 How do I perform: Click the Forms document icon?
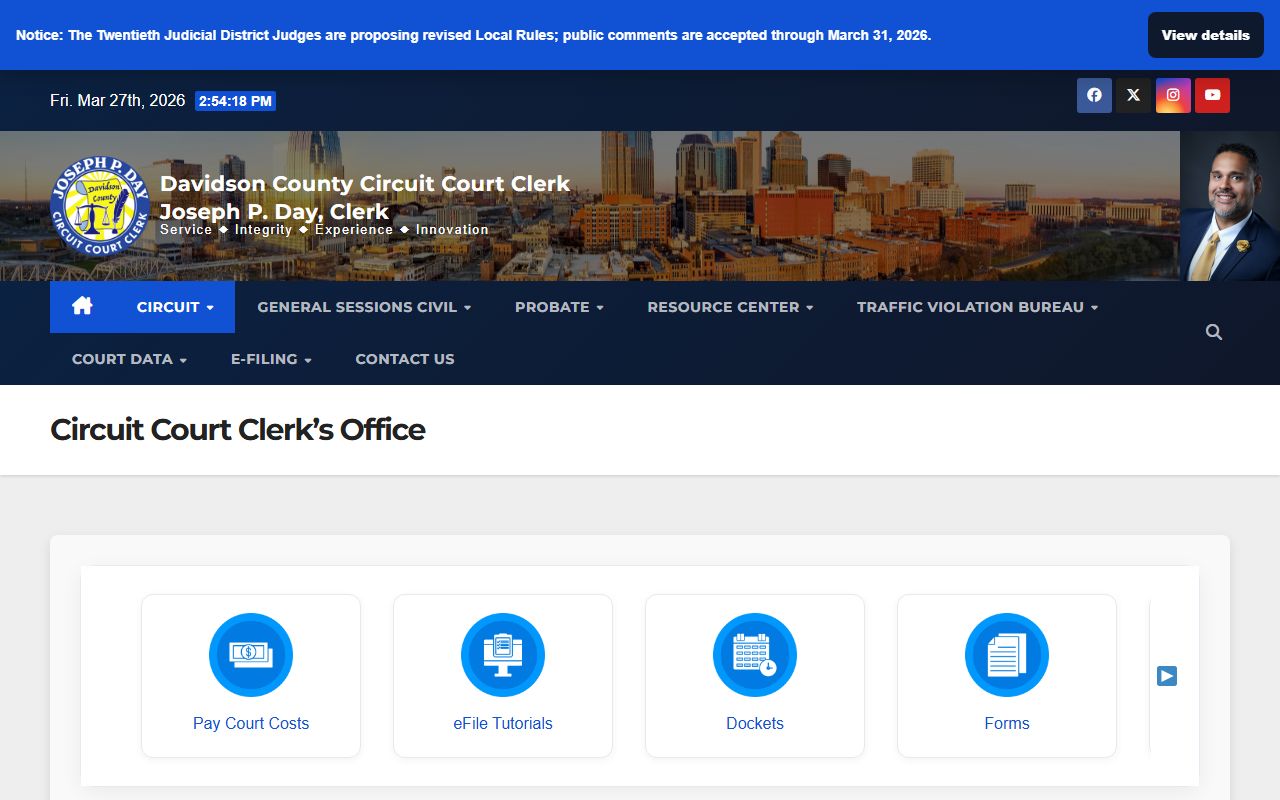(x=1007, y=655)
